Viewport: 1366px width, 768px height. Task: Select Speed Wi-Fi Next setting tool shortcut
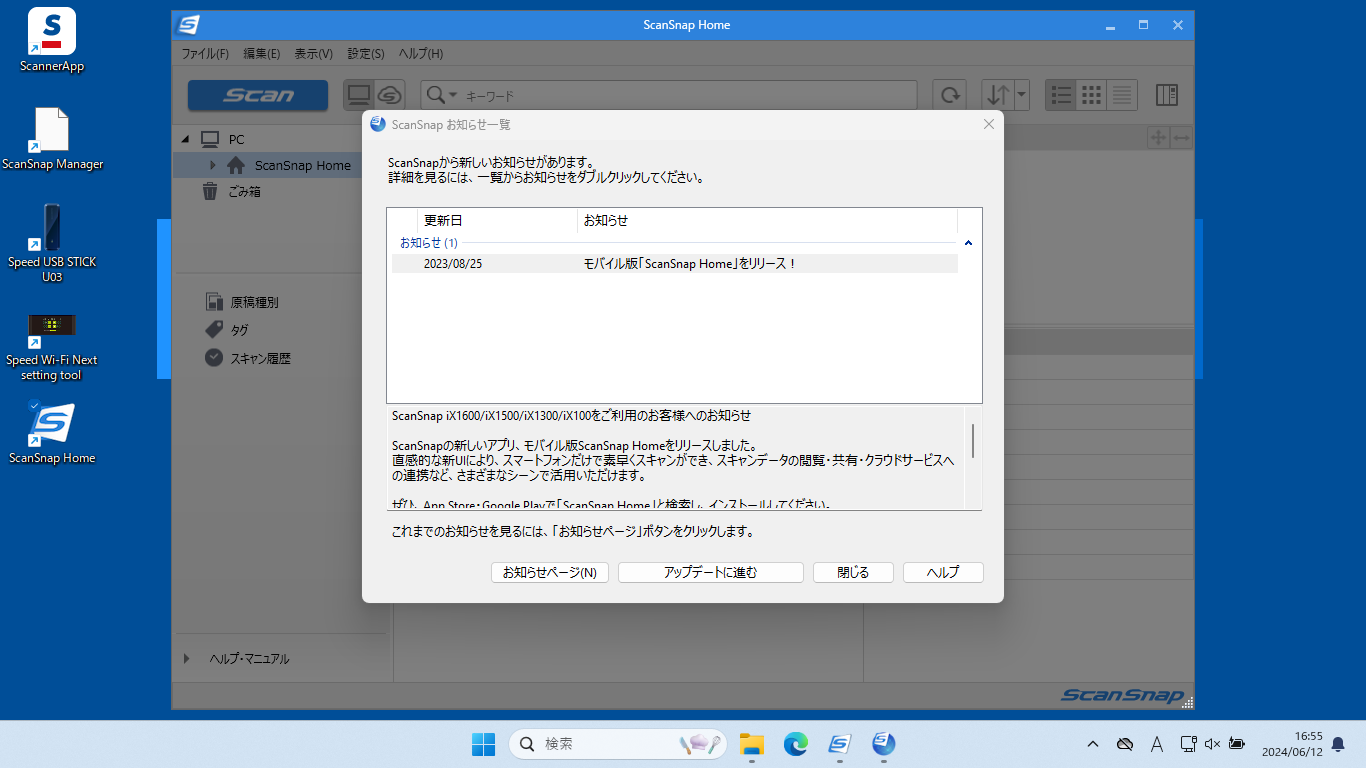tap(52, 346)
